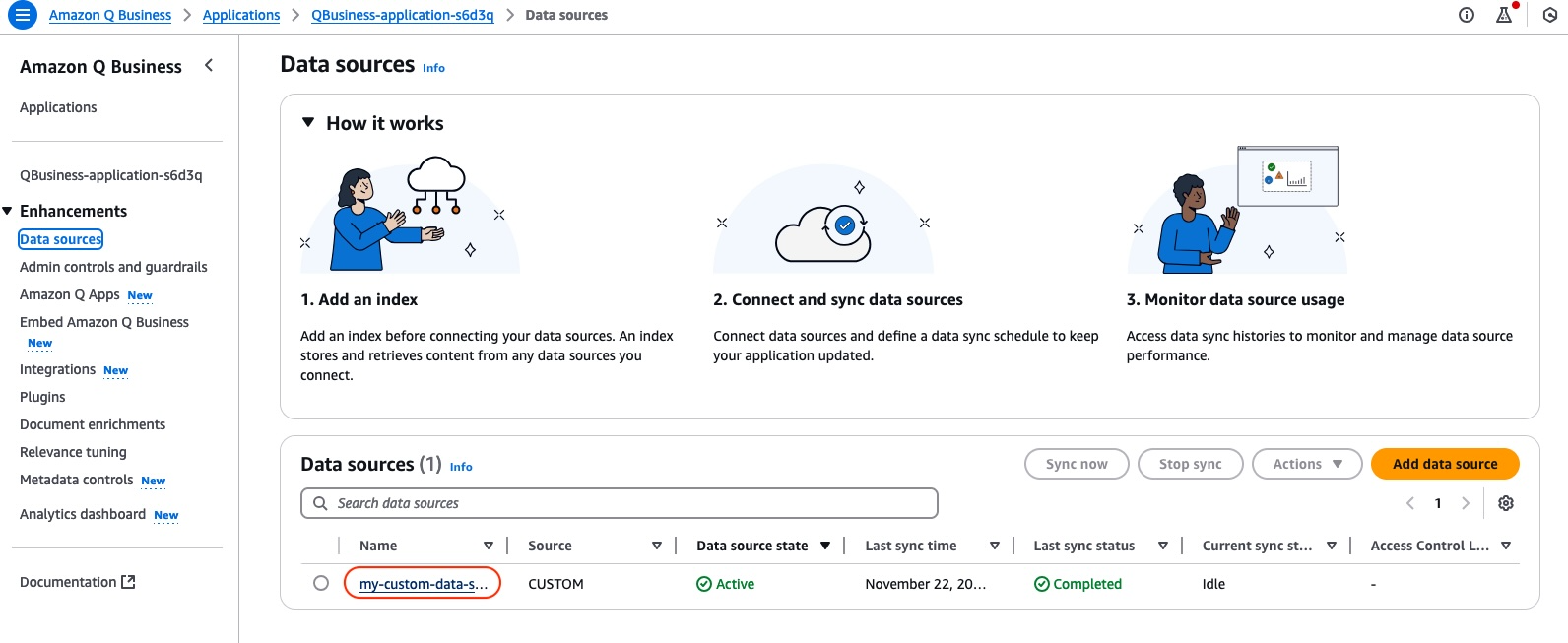Open the lab flask notifications icon

(1504, 15)
